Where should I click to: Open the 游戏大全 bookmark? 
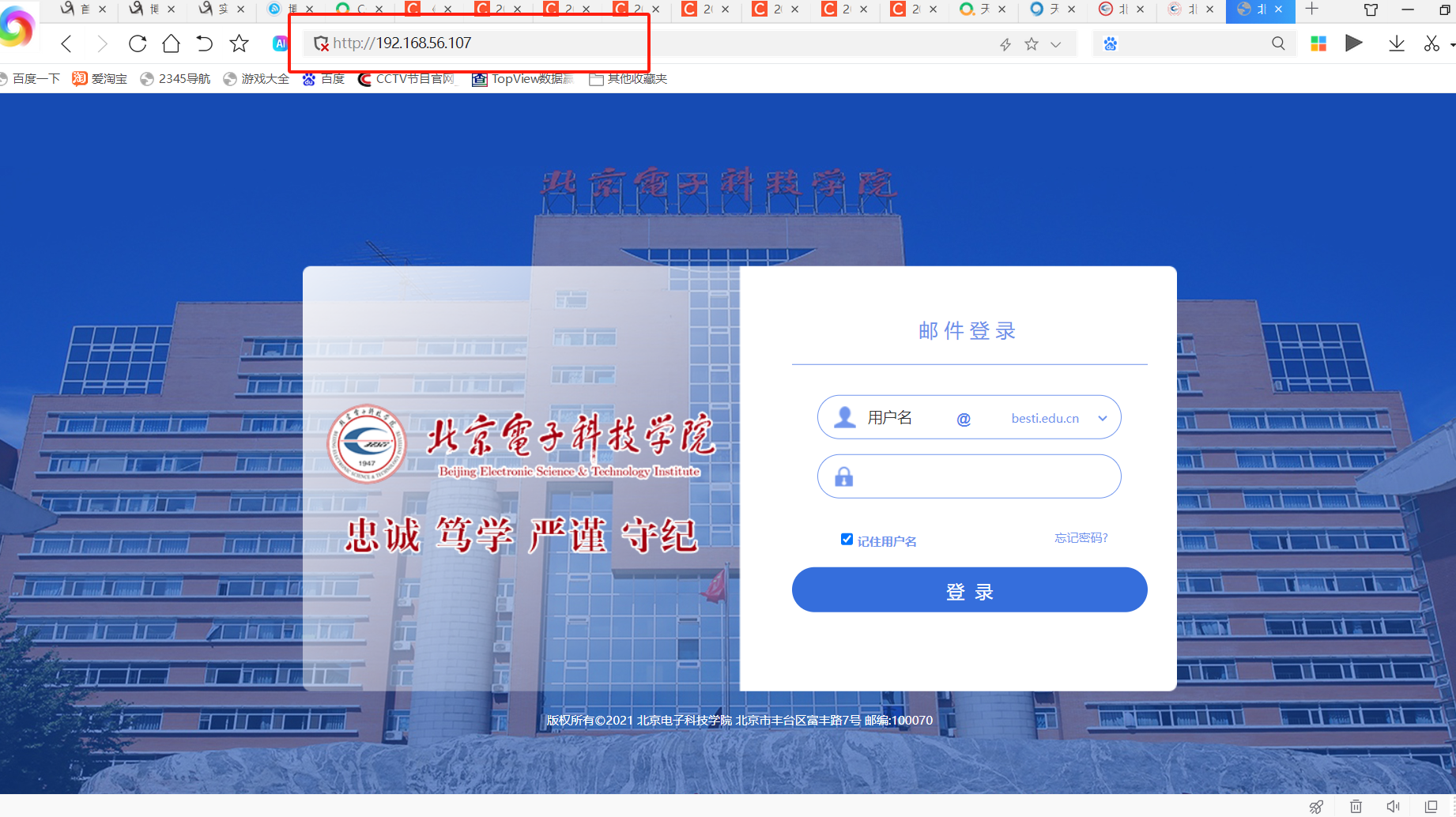point(257,79)
